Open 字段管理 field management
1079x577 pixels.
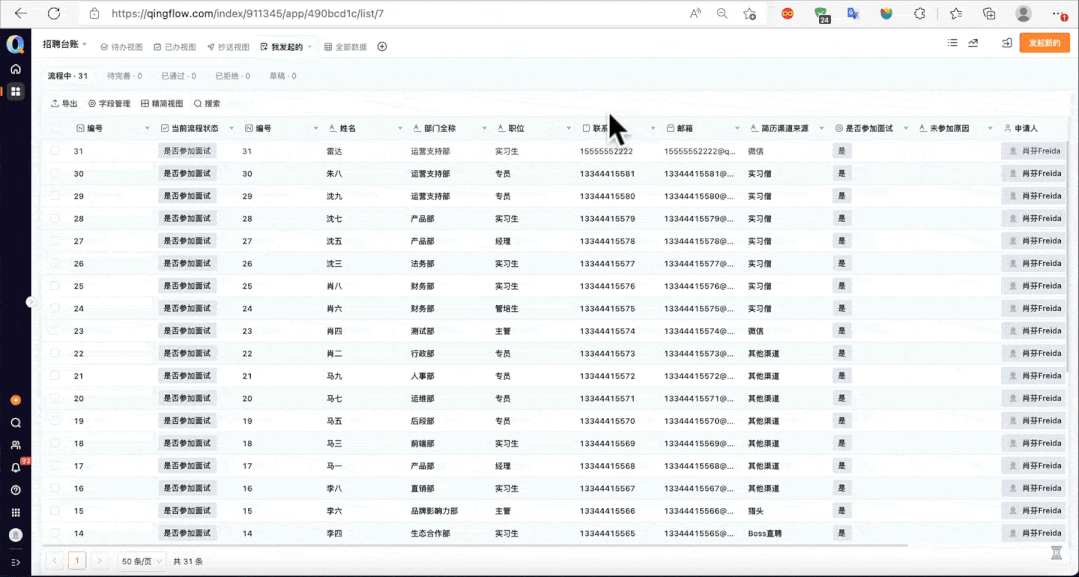(x=109, y=103)
